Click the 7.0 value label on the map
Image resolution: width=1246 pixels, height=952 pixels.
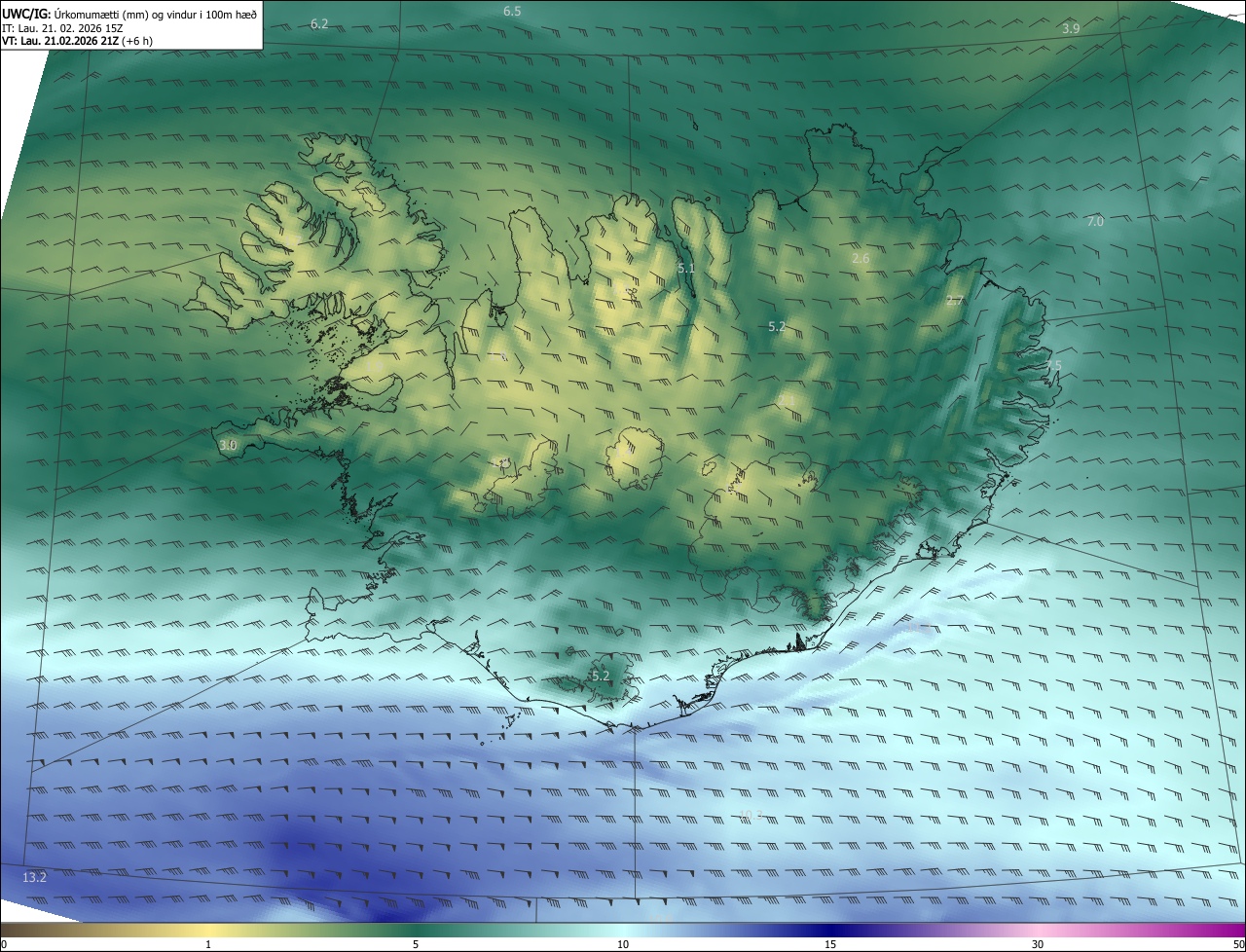[x=1095, y=222]
